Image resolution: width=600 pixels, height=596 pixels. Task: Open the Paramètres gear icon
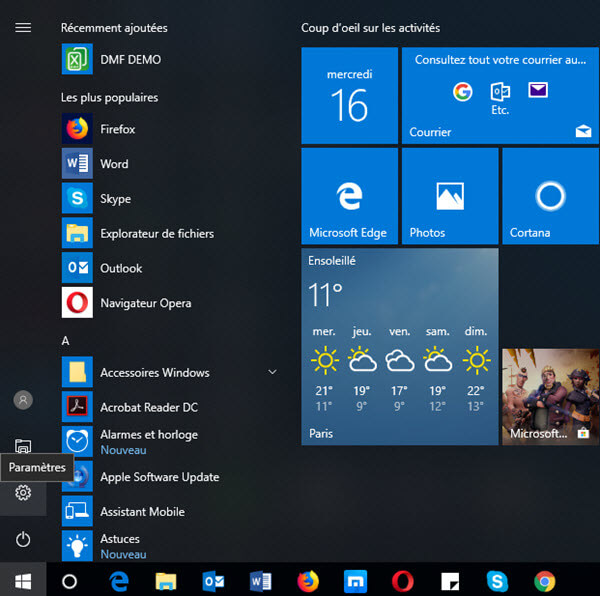[x=23, y=493]
